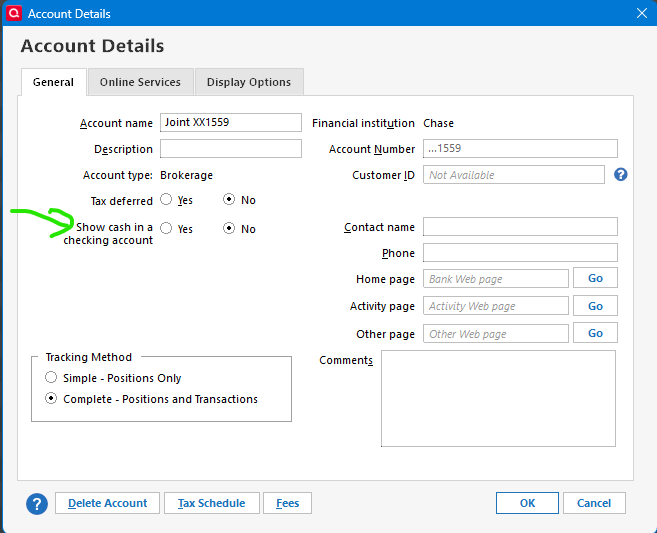657x533 pixels.
Task: Confirm changes with the OK button
Action: [x=527, y=503]
